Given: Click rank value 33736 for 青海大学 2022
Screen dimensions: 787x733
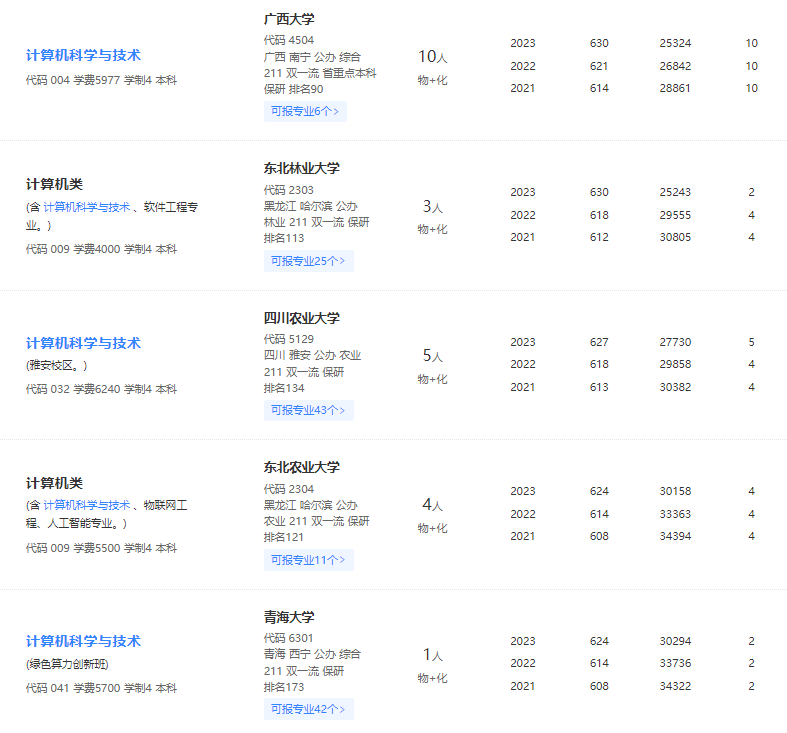Looking at the screenshot, I should [675, 664].
